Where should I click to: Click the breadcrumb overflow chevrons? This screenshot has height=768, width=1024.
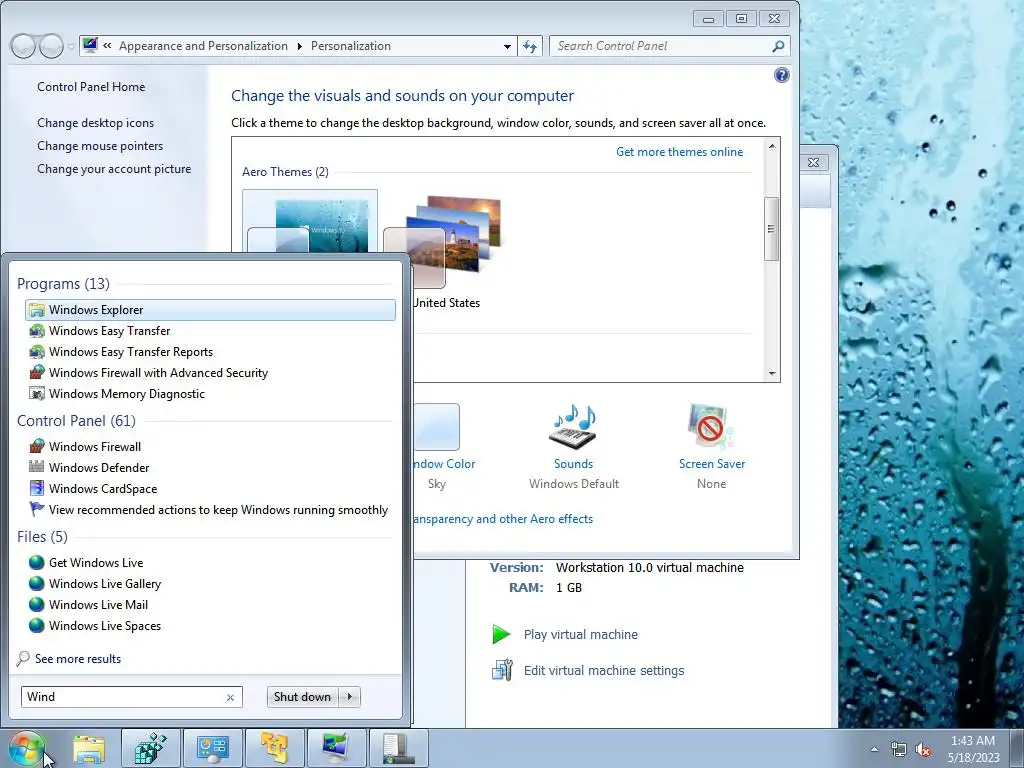[x=107, y=46]
